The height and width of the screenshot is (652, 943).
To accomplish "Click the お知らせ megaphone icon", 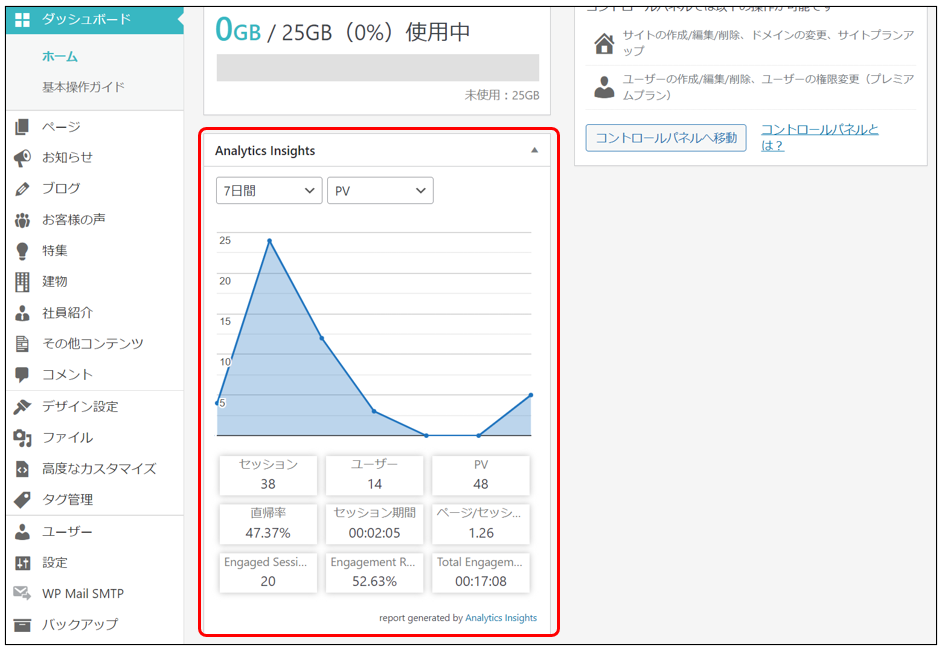I will point(22,157).
